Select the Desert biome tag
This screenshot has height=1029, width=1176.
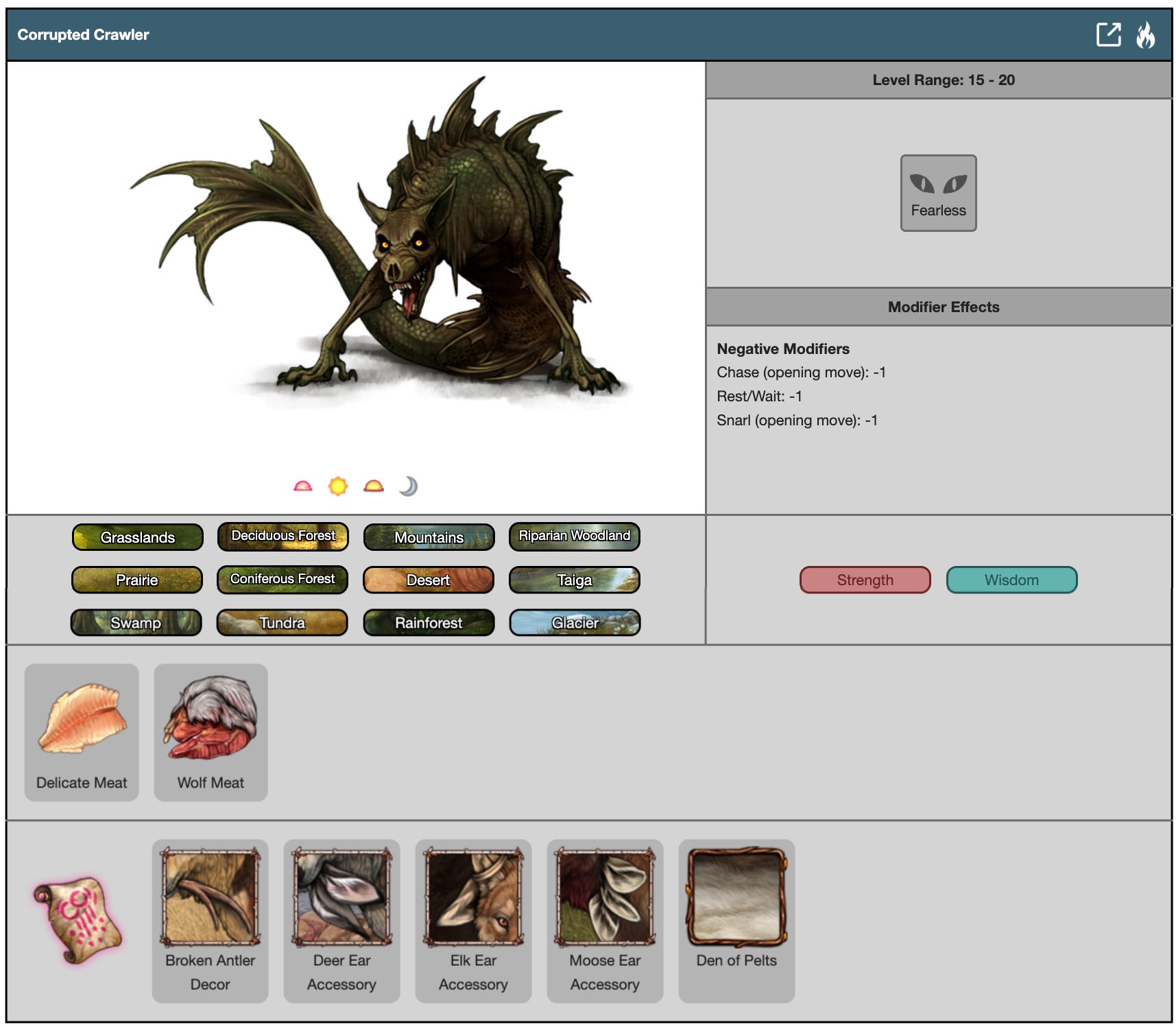coord(429,580)
